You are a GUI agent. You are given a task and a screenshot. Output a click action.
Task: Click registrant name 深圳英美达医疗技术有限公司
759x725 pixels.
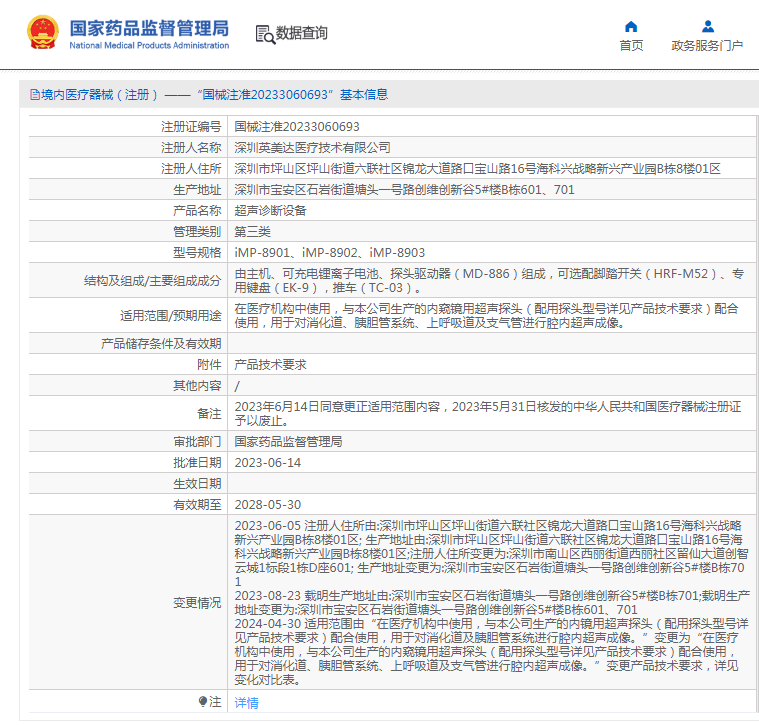pos(312,148)
